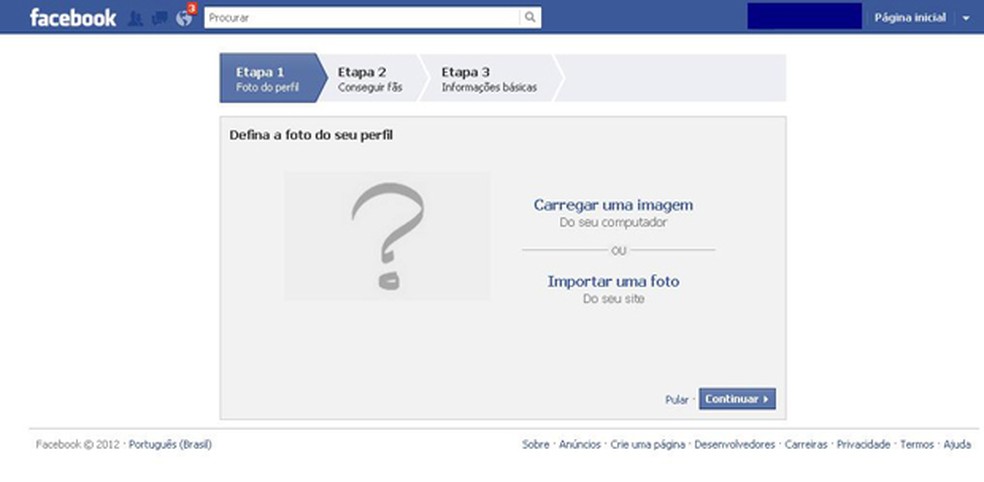Click into the Procurar search field
The width and height of the screenshot is (984, 482).
pyautogui.click(x=362, y=18)
